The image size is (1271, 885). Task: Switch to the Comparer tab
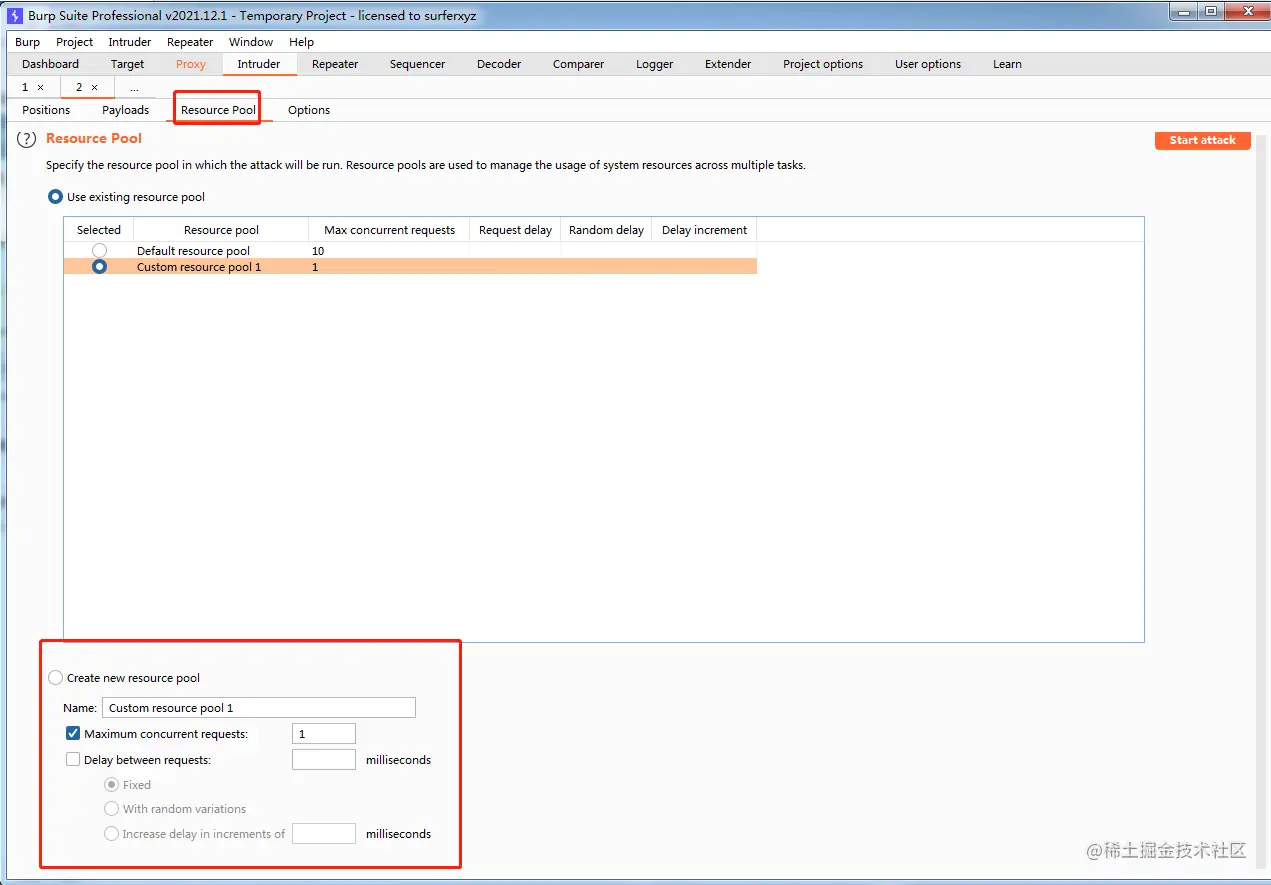click(578, 64)
